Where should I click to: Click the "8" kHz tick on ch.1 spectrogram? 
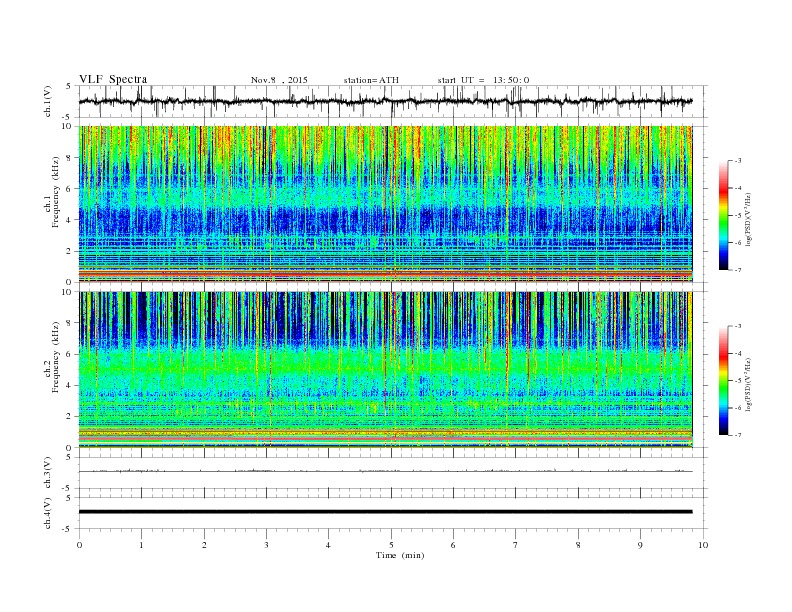[x=69, y=158]
